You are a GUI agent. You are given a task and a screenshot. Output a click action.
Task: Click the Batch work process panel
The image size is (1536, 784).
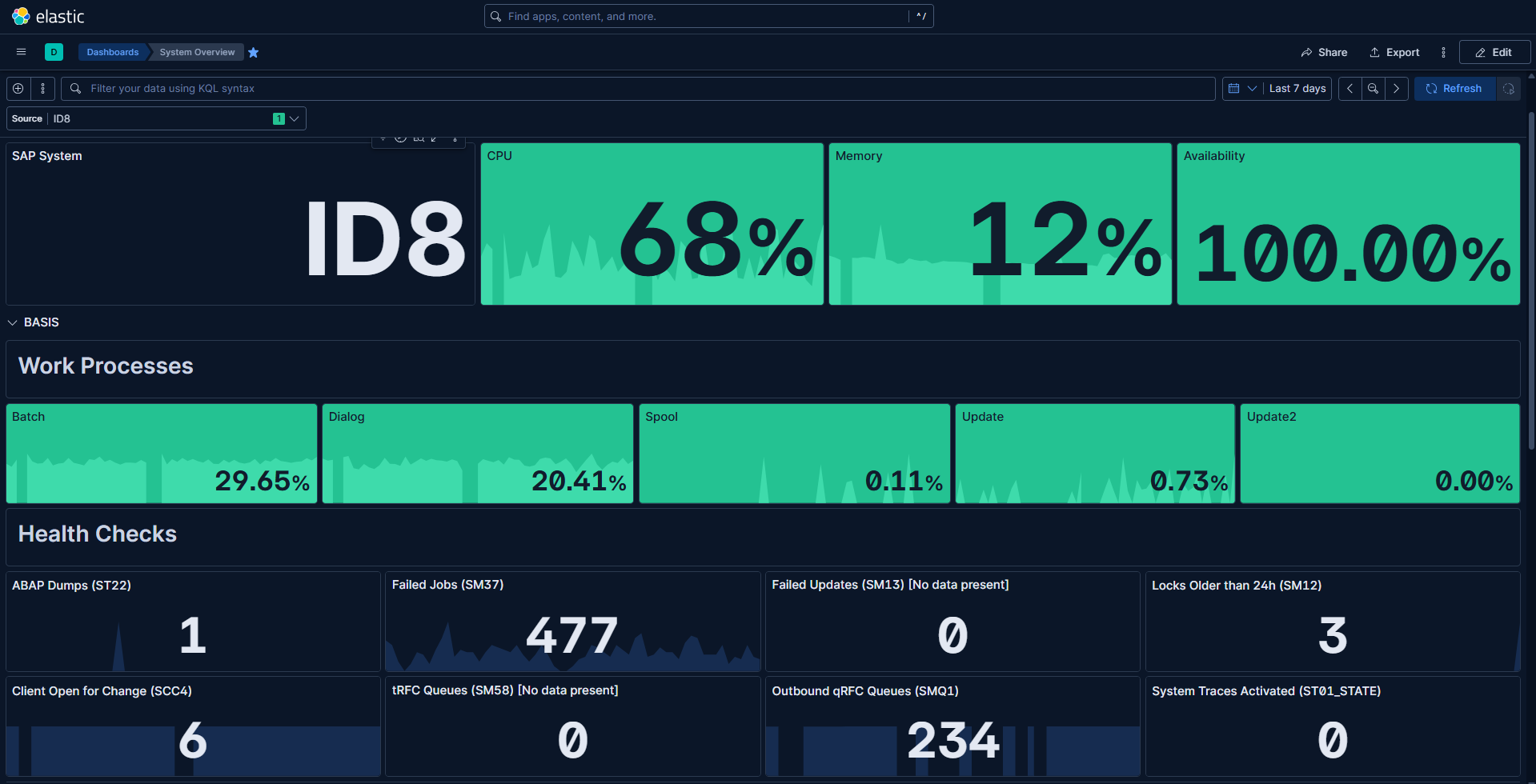pyautogui.click(x=162, y=454)
